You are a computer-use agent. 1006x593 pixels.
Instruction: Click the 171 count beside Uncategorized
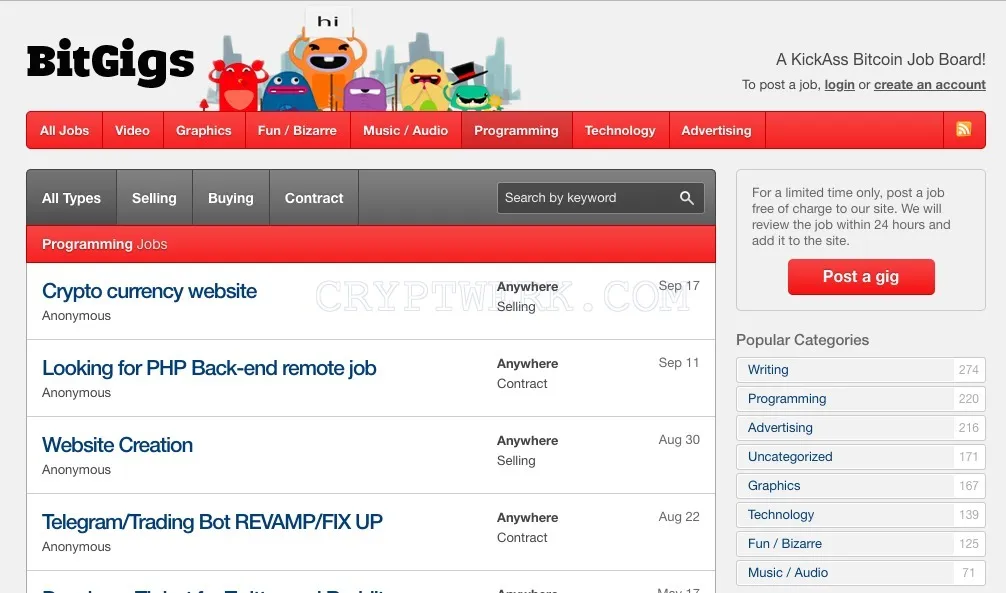(x=969, y=456)
